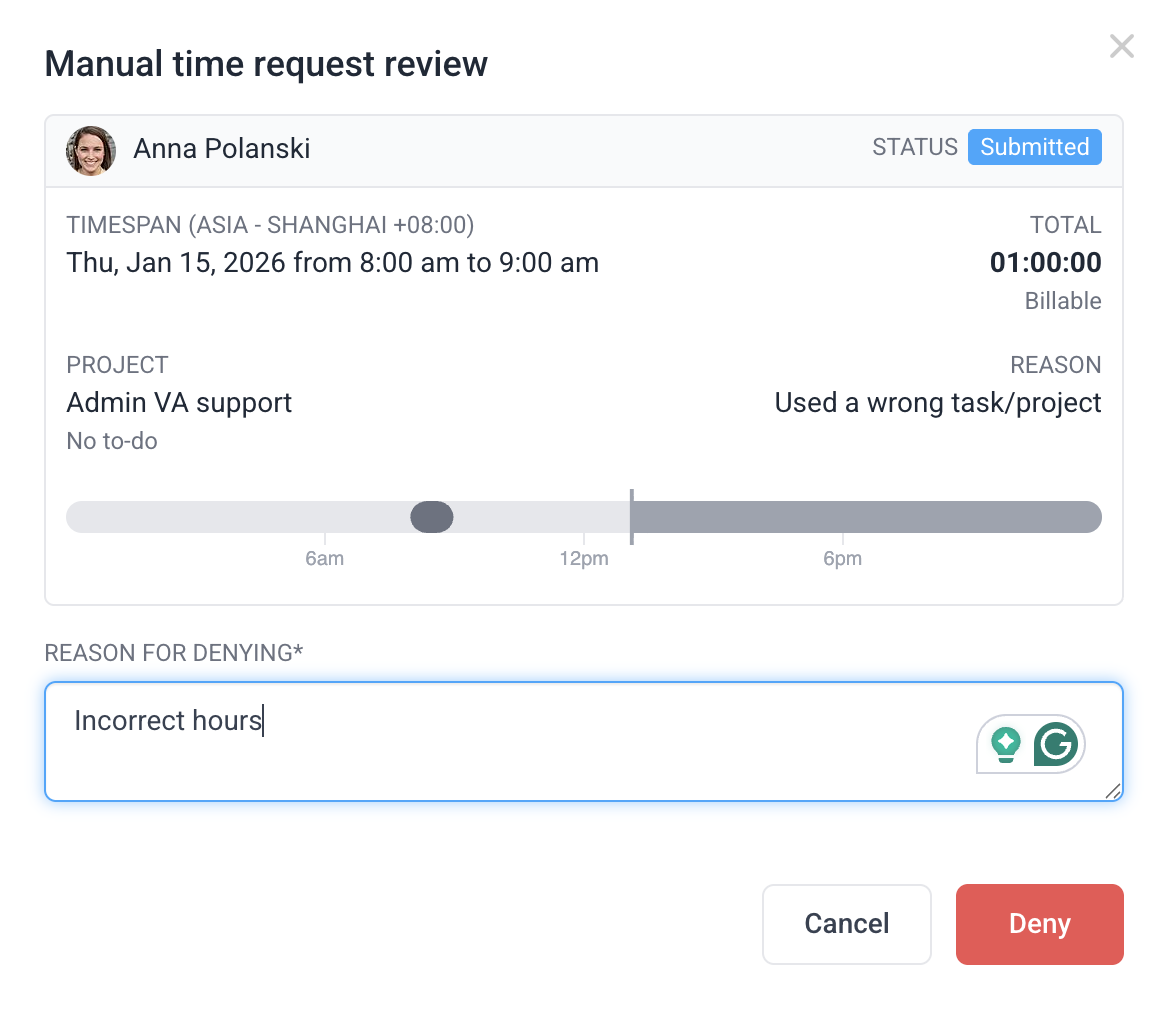Screen dimensions: 1174x1014
Task: Click the dark 8–9 am block on timeline
Action: coord(432,517)
